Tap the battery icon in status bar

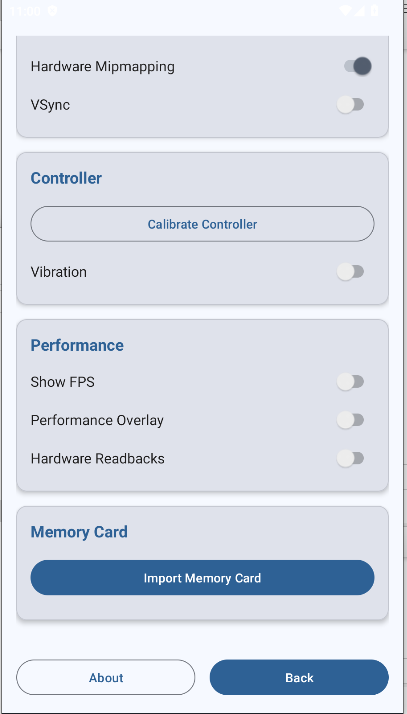pyautogui.click(x=374, y=11)
